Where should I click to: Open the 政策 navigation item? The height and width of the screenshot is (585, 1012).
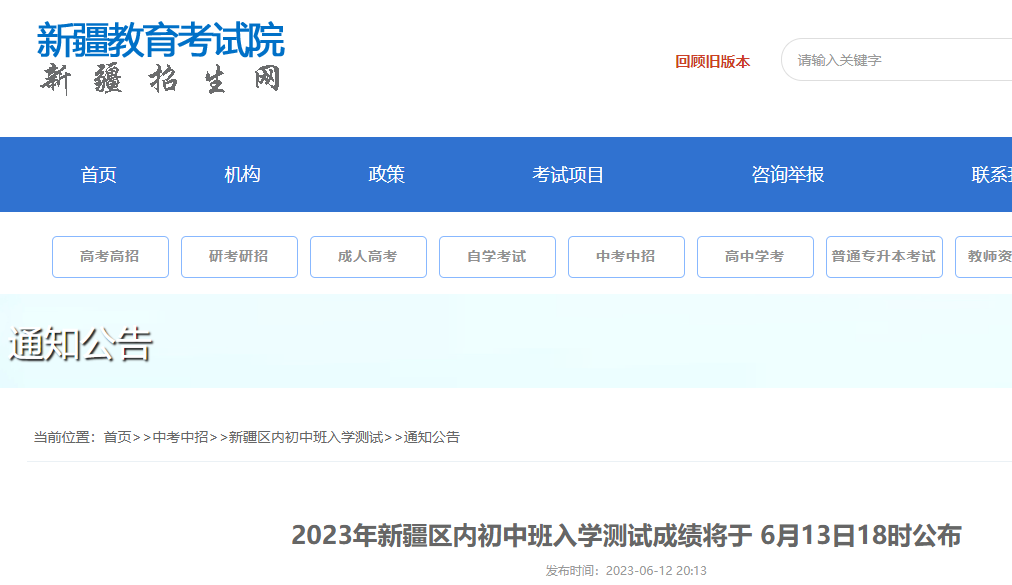(x=386, y=174)
